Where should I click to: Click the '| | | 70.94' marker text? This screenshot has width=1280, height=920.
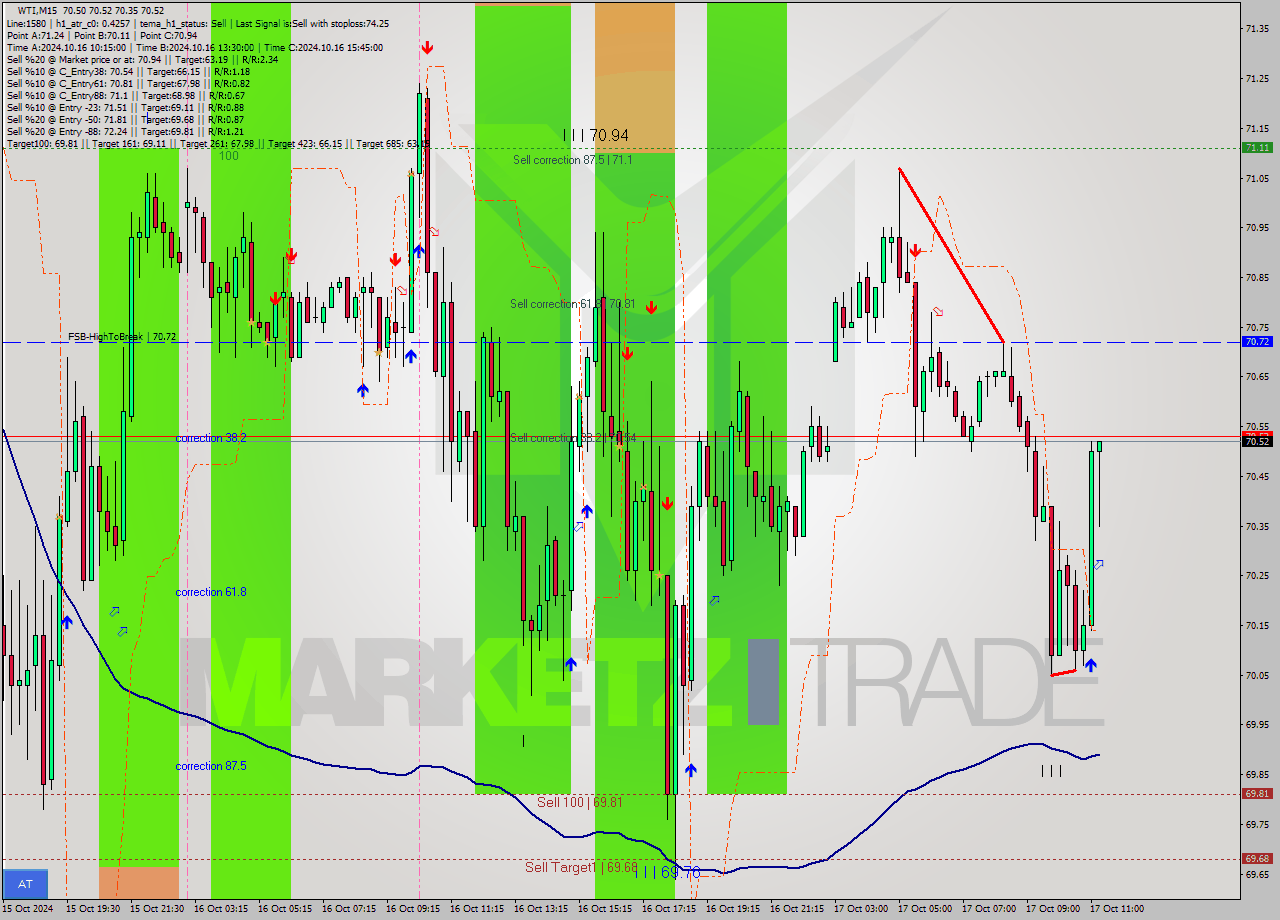(x=596, y=135)
